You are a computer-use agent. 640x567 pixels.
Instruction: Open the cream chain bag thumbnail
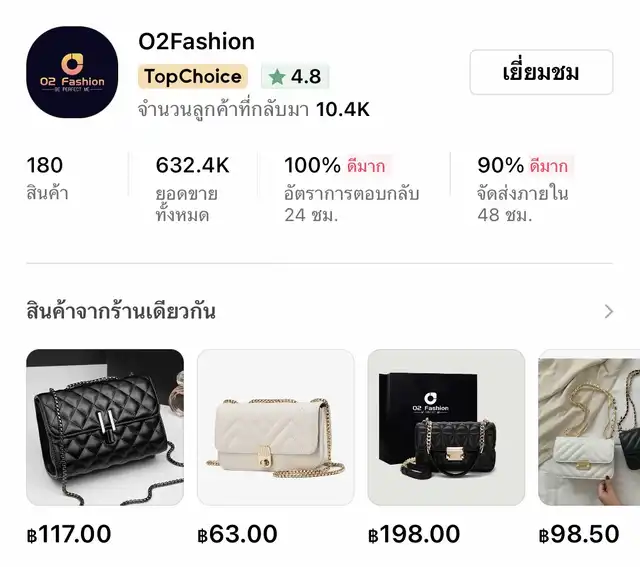pyautogui.click(x=276, y=427)
